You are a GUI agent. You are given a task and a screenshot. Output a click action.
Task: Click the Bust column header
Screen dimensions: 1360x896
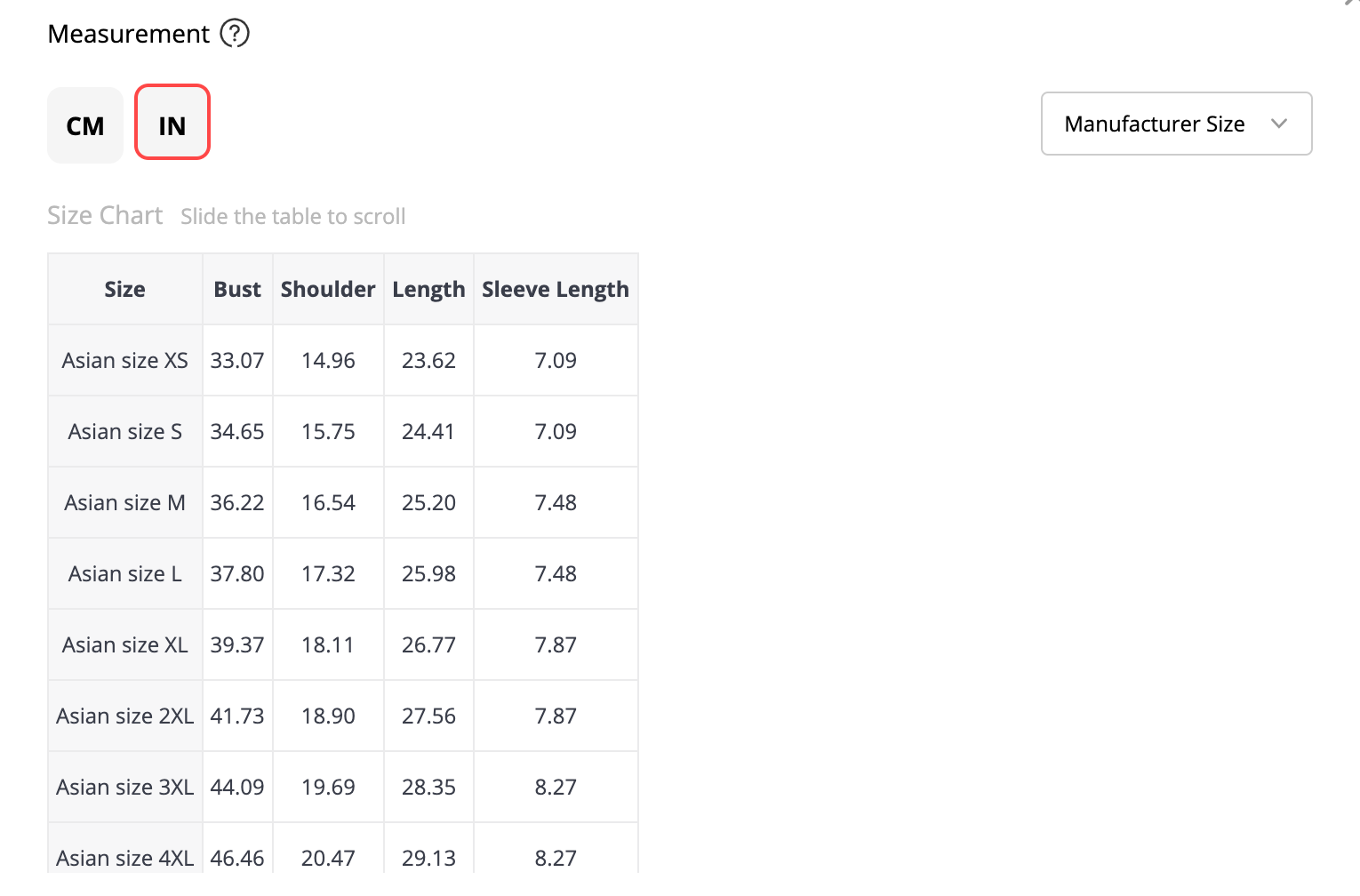click(237, 289)
